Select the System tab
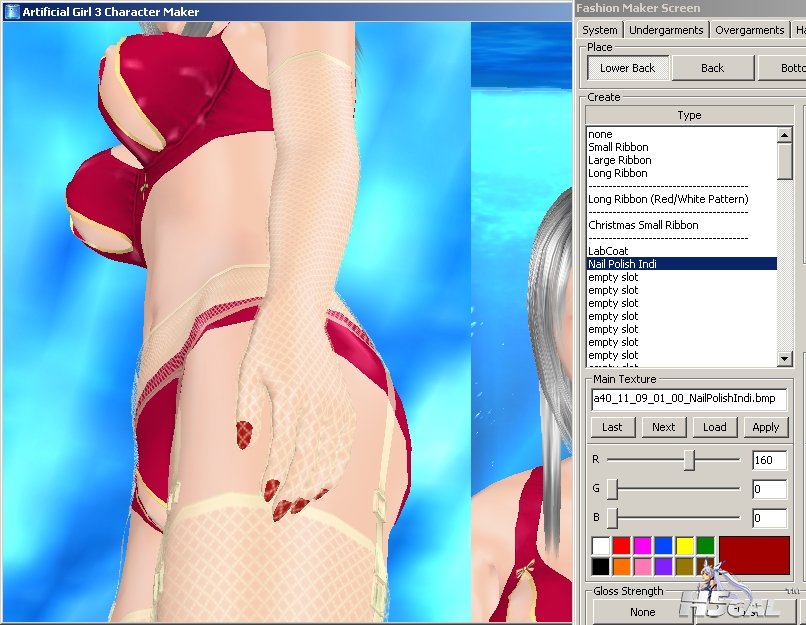The width and height of the screenshot is (806, 625). 600,30
